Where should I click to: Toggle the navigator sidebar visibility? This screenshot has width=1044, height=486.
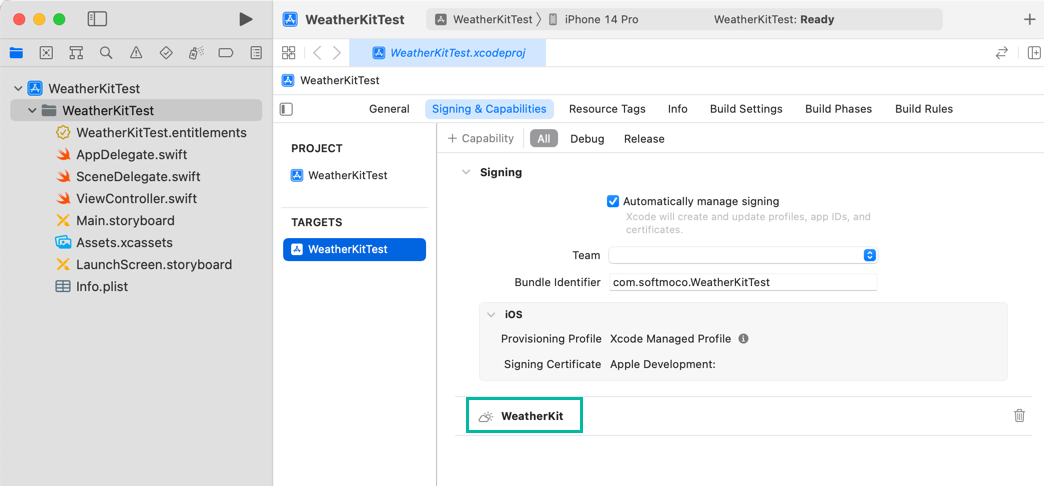coord(97,19)
